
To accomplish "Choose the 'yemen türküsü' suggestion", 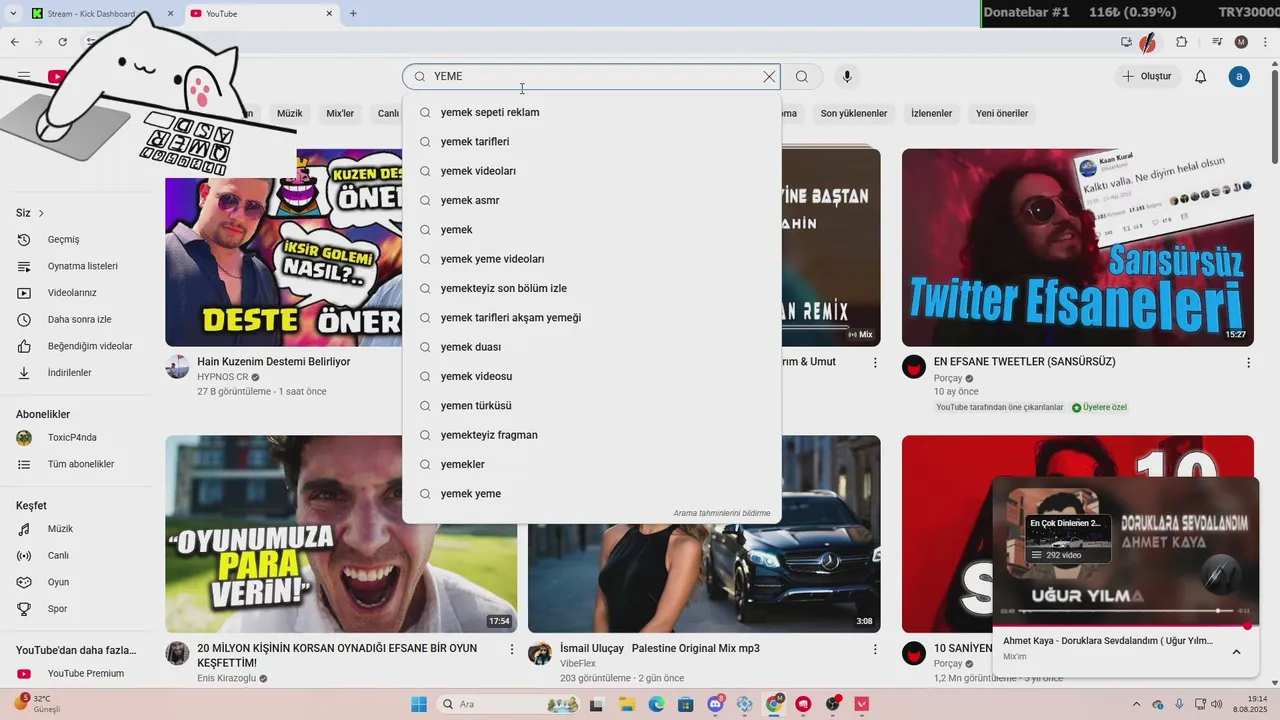I will pyautogui.click(x=592, y=406).
